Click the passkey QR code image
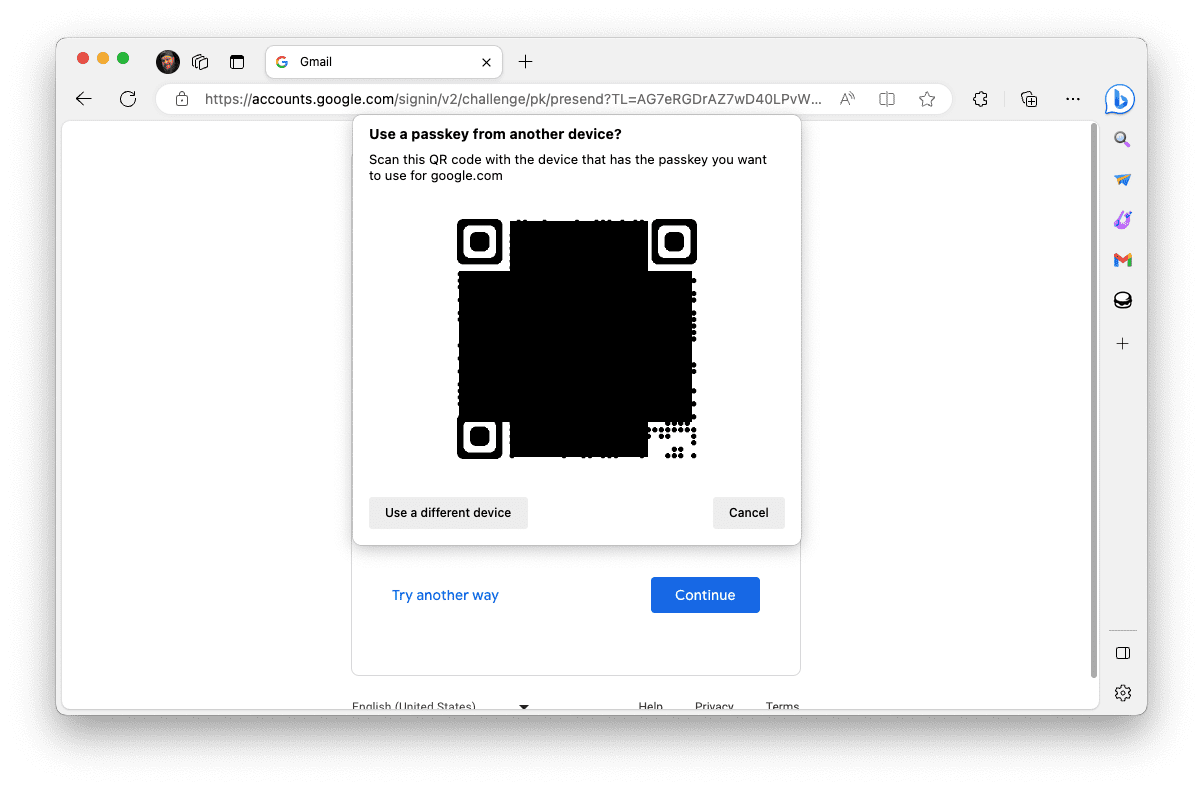The height and width of the screenshot is (789, 1203). click(x=577, y=339)
